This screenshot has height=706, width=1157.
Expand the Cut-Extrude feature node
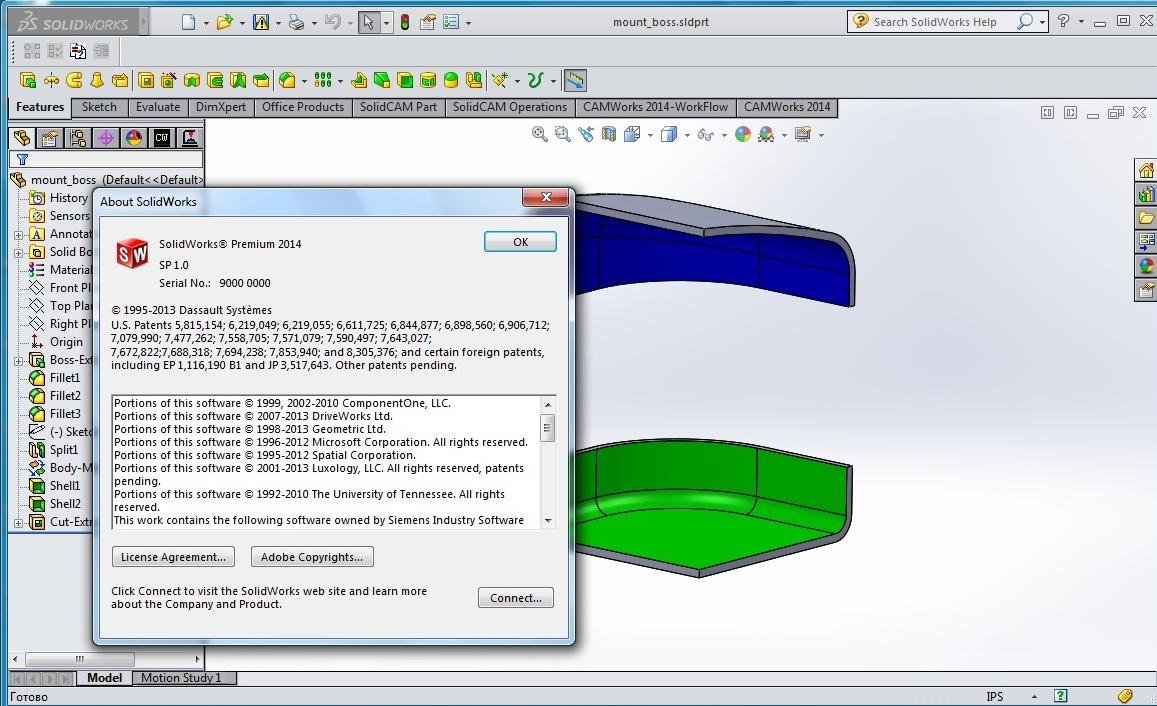tap(18, 523)
